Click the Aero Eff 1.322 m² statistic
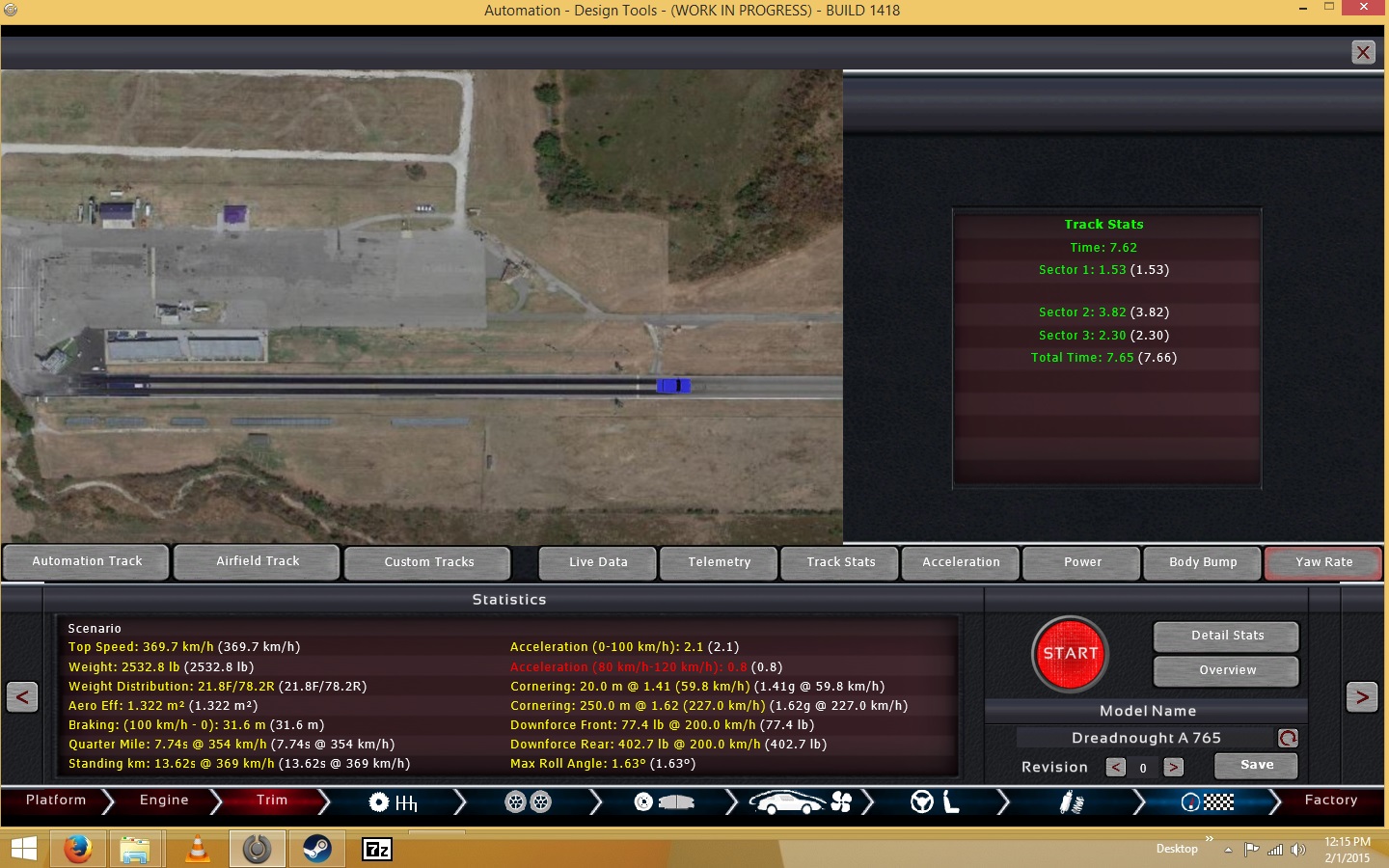The image size is (1389, 868). click(x=163, y=706)
